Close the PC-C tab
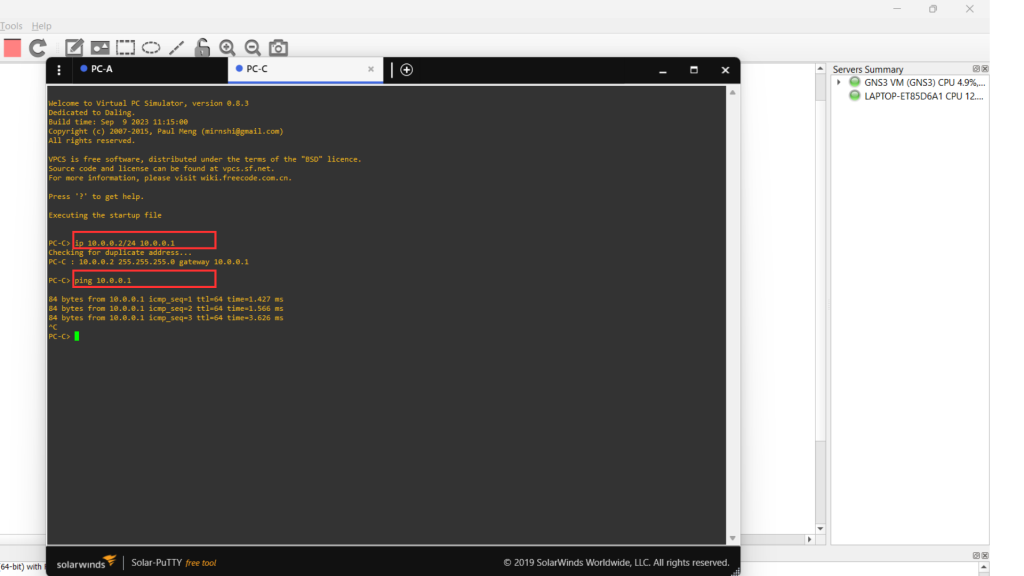Viewport: 1024px width, 576px height. 371,69
